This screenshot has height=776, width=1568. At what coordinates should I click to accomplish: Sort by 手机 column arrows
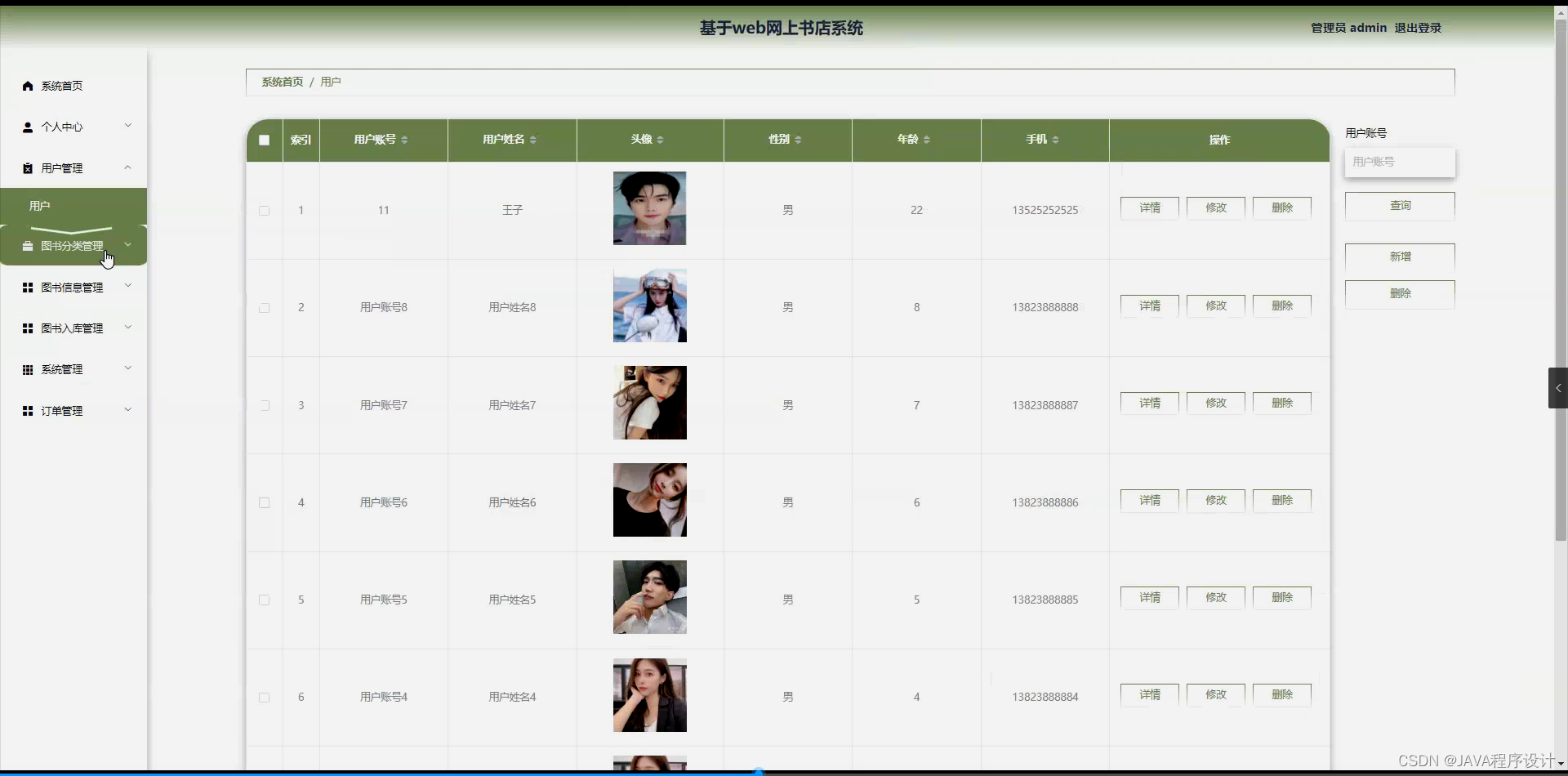1055,140
